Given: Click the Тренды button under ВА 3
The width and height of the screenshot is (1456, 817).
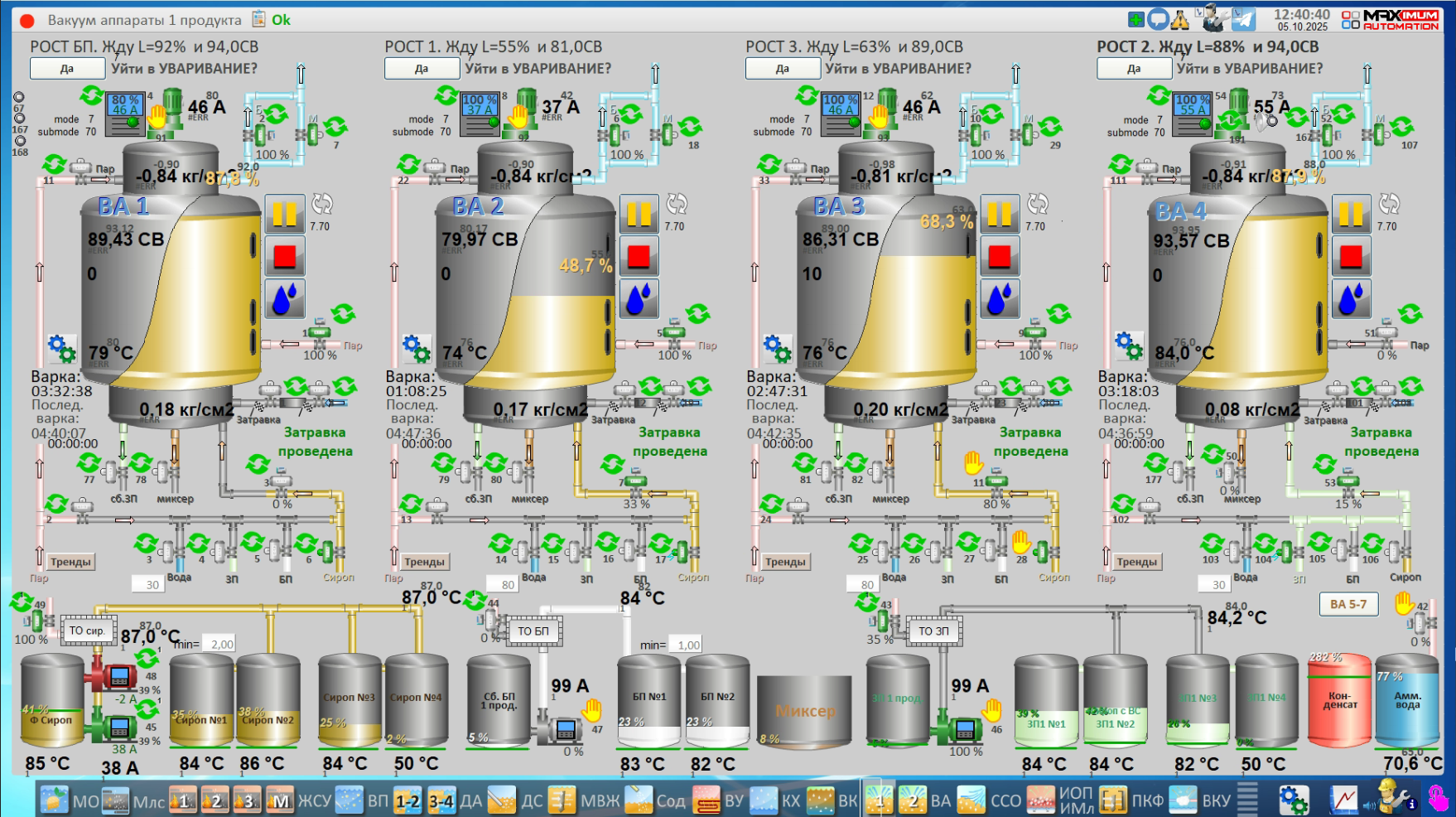Looking at the screenshot, I should [x=785, y=562].
